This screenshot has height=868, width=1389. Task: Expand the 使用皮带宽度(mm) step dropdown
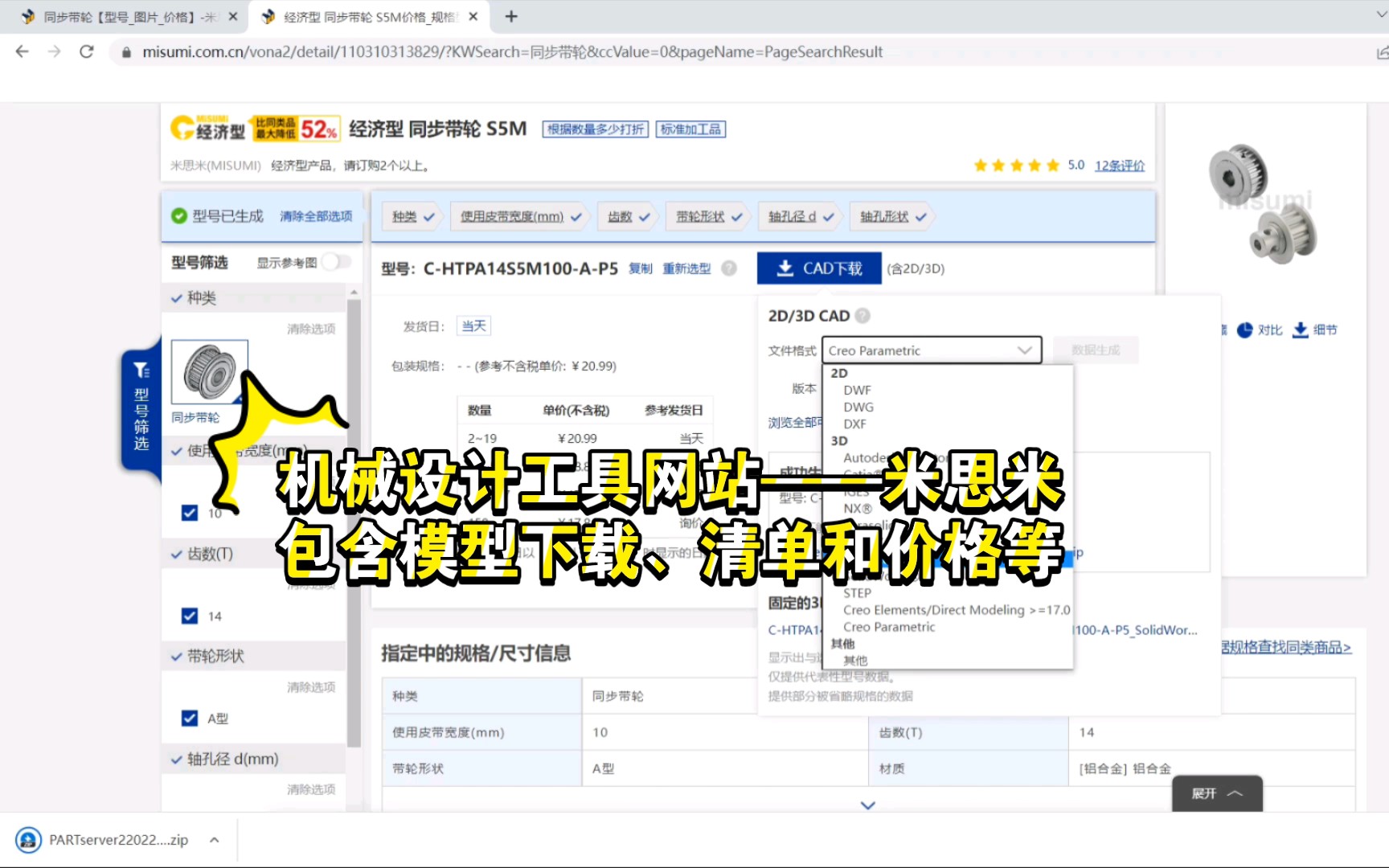pyautogui.click(x=520, y=217)
